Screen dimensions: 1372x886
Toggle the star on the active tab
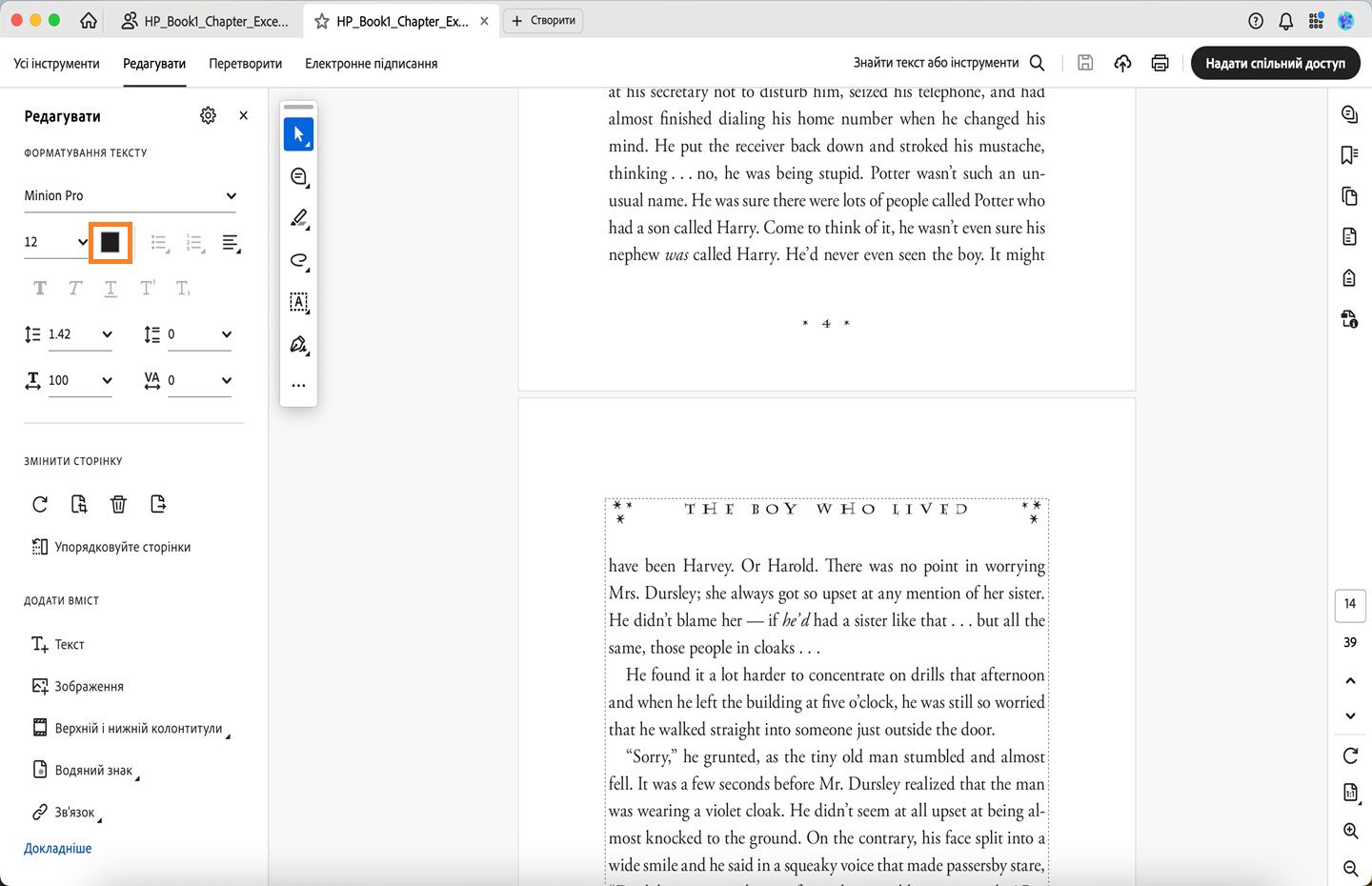click(322, 21)
